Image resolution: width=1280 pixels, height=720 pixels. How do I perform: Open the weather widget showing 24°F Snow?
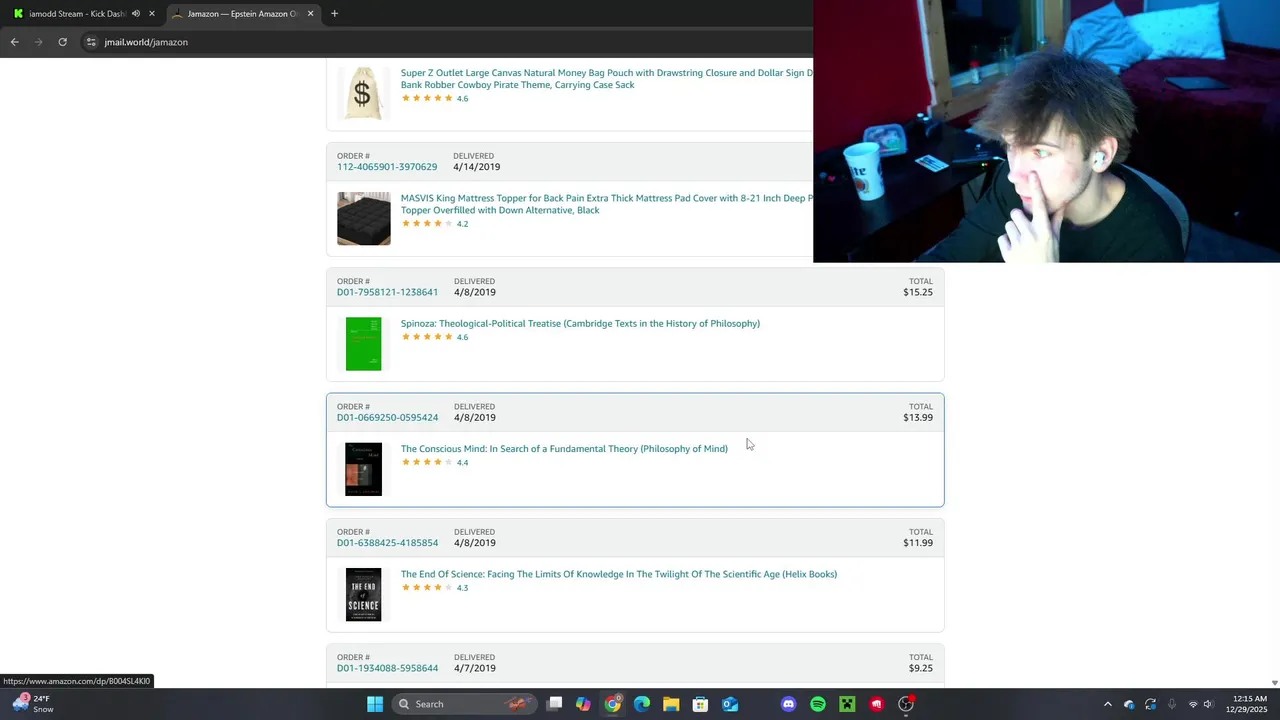point(32,704)
